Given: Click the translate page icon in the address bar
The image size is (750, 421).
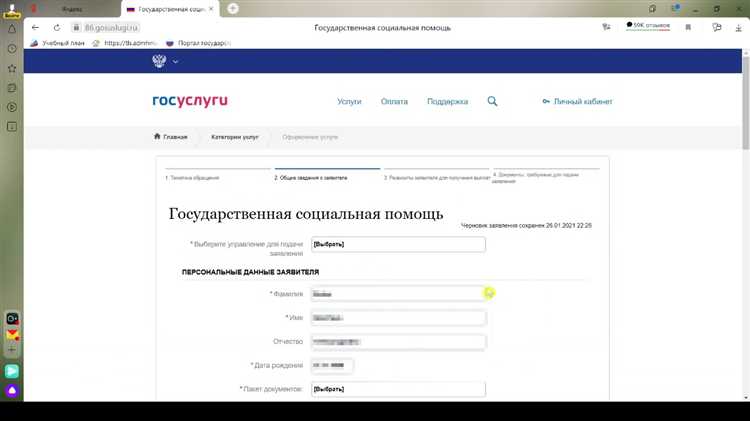Looking at the screenshot, I should (606, 27).
